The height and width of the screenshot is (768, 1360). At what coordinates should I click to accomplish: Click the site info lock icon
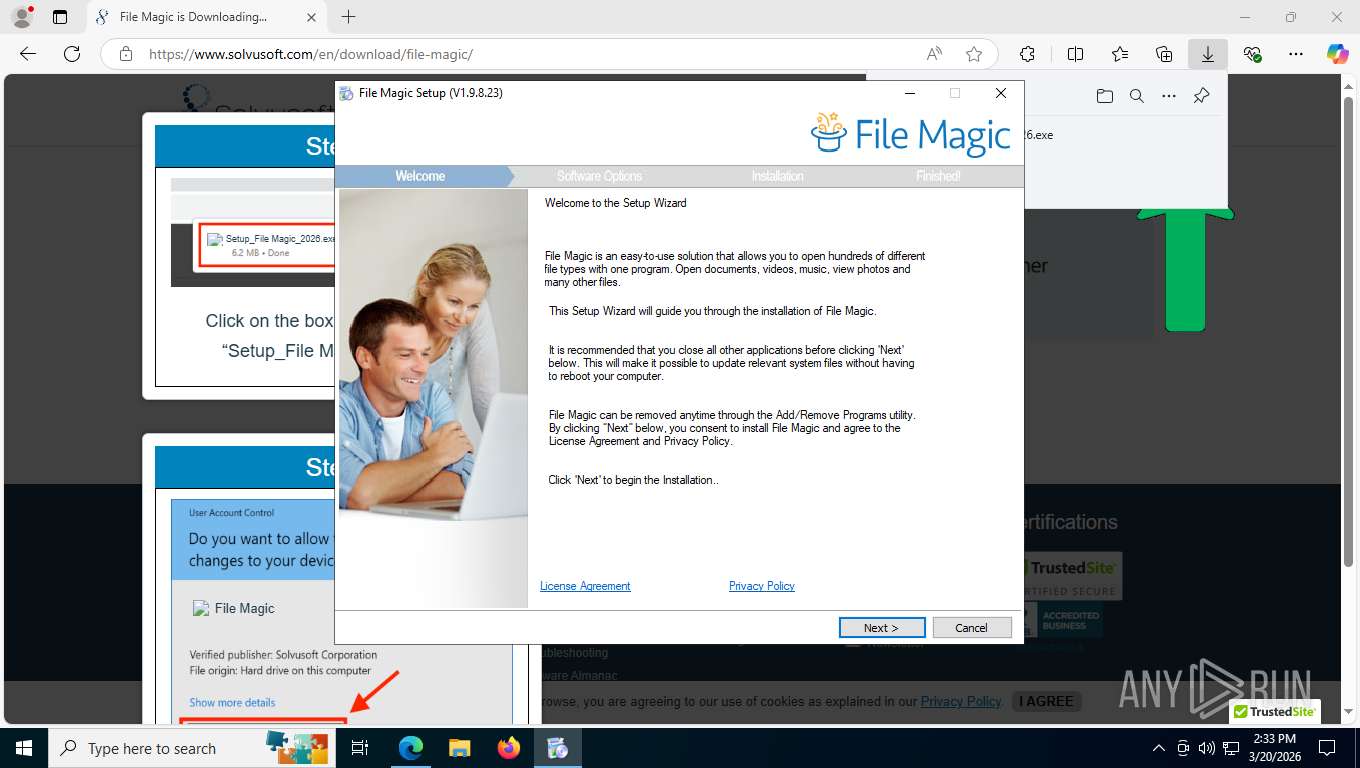click(125, 54)
